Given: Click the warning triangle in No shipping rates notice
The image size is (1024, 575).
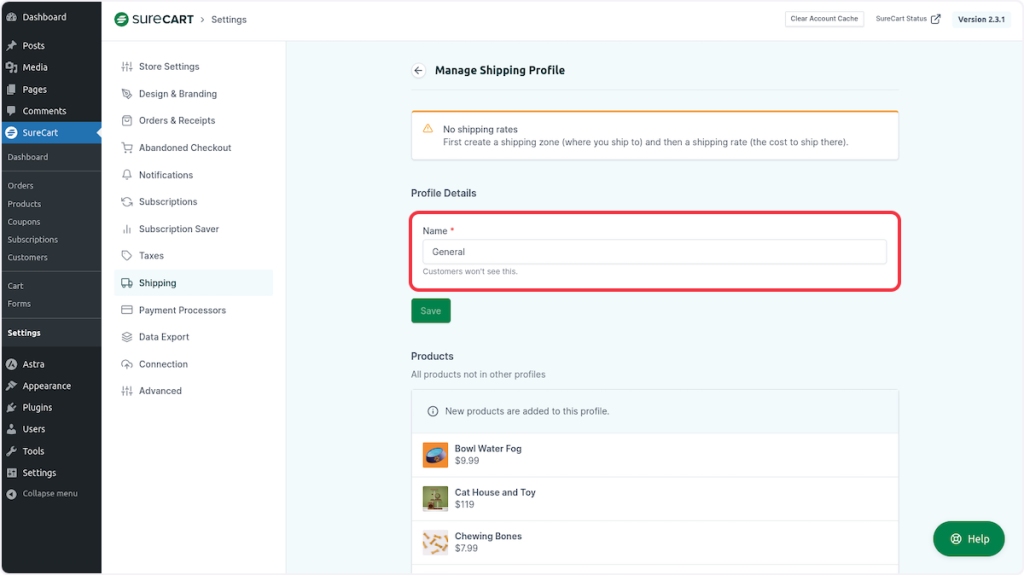Looking at the screenshot, I should coord(428,129).
